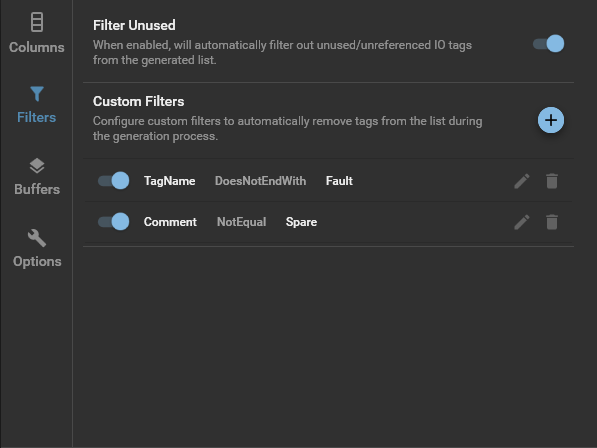Click the Custom Filters heading

139,102
